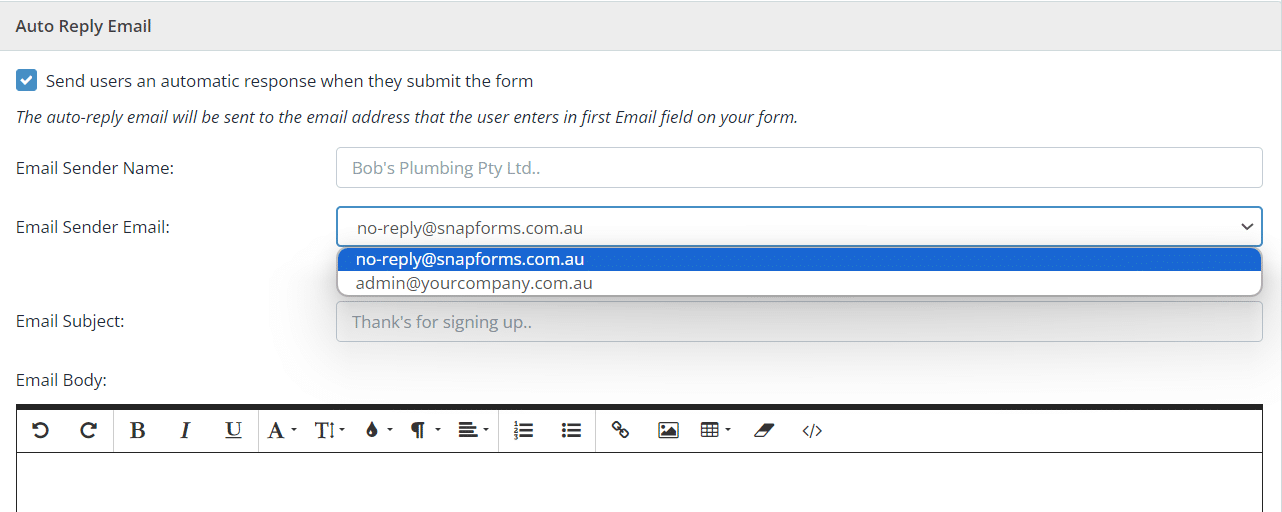Open the paragraph format dropdown
This screenshot has height=512, width=1282.
pyautogui.click(x=425, y=430)
